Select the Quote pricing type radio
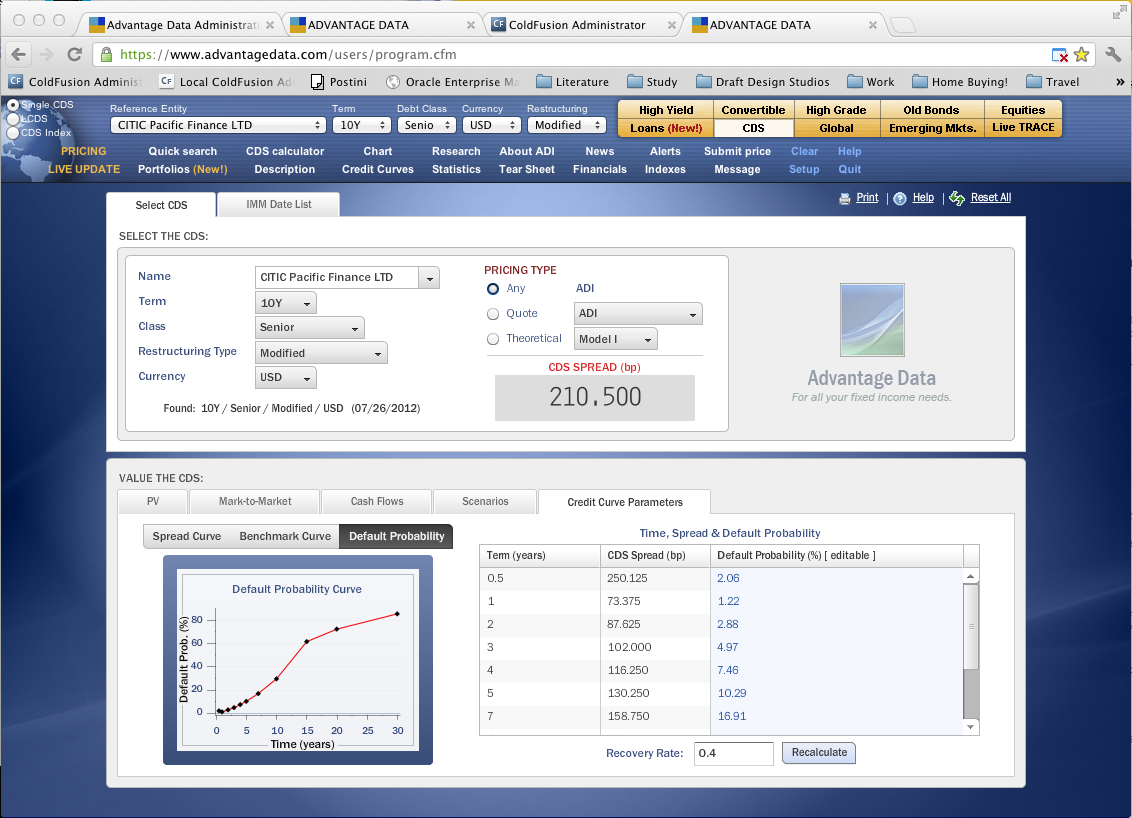Viewport: 1132px width, 818px height. pos(493,314)
